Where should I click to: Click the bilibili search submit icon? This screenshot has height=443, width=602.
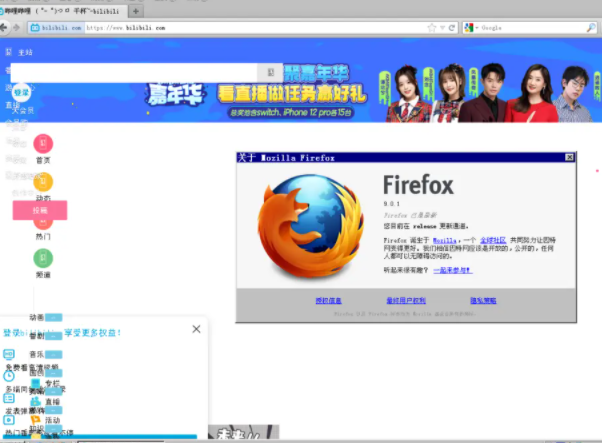(270, 73)
